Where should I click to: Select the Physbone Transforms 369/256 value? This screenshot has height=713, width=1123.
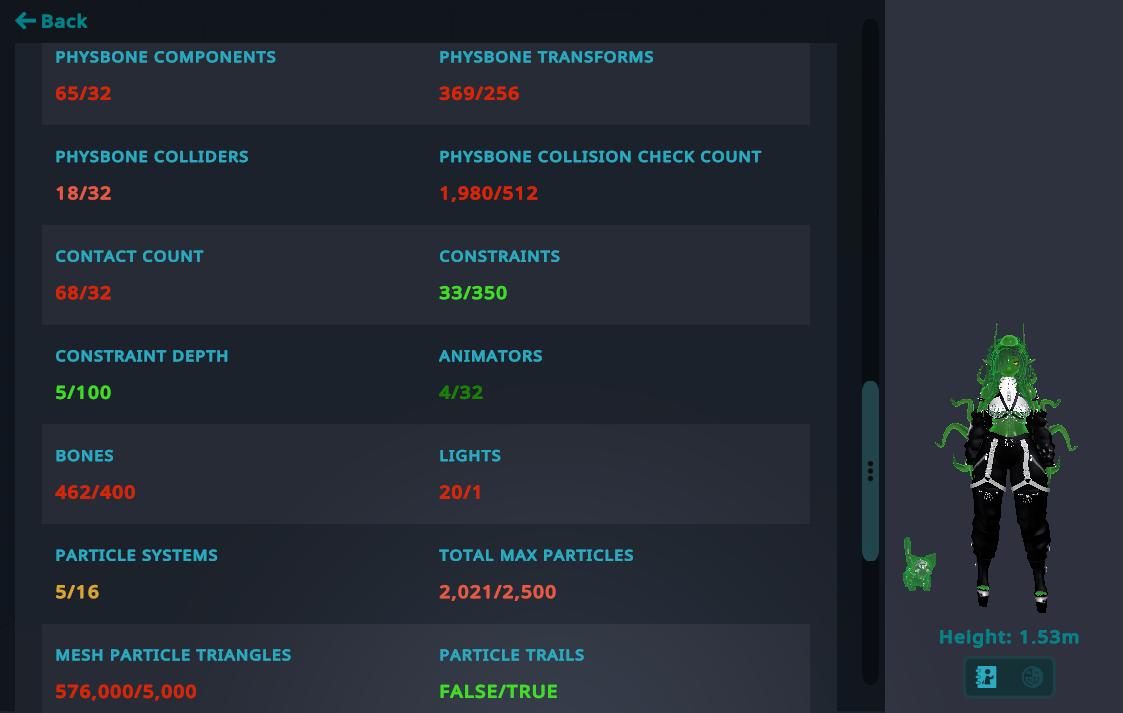[479, 93]
